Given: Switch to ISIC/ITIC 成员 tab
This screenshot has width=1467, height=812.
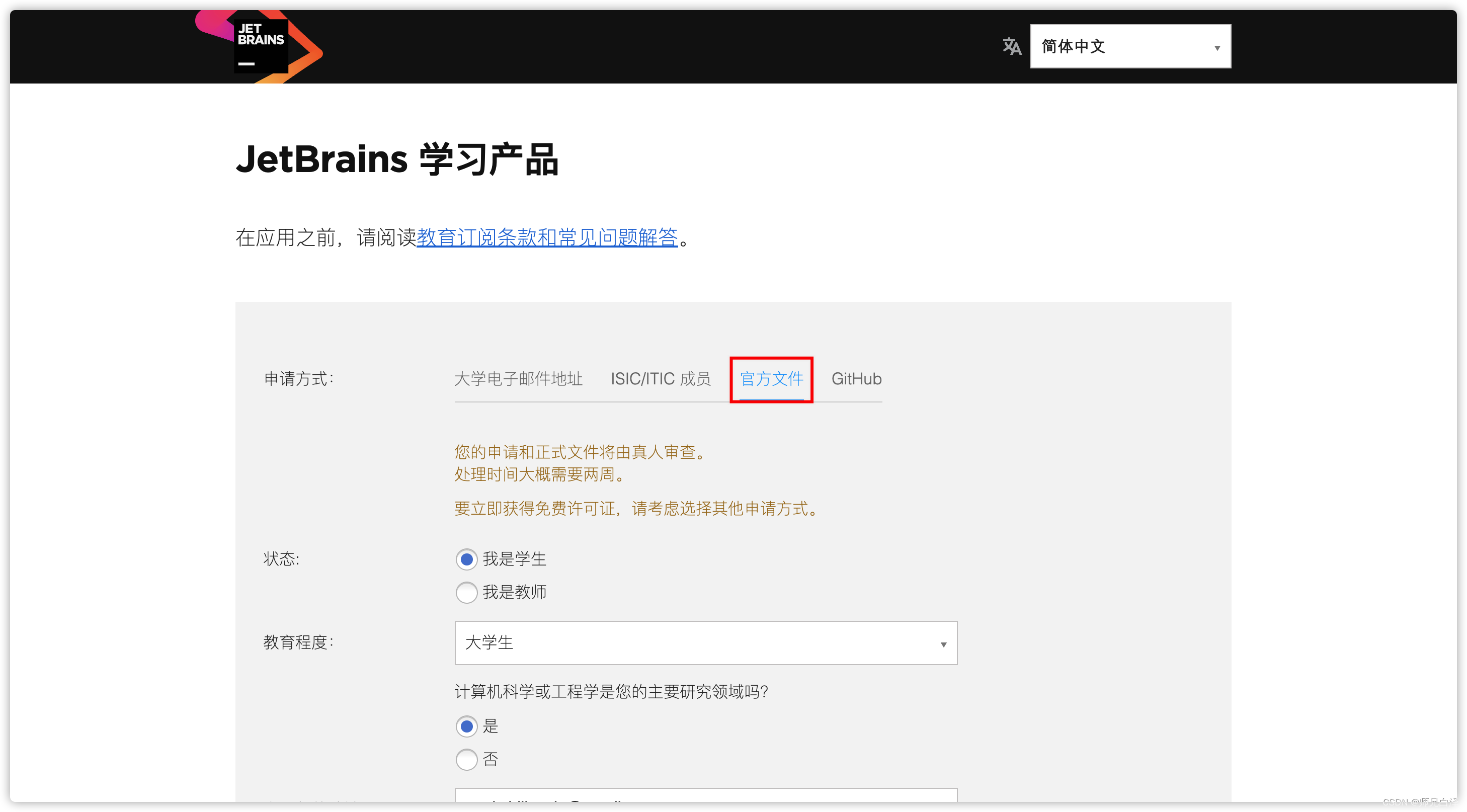Looking at the screenshot, I should (660, 379).
